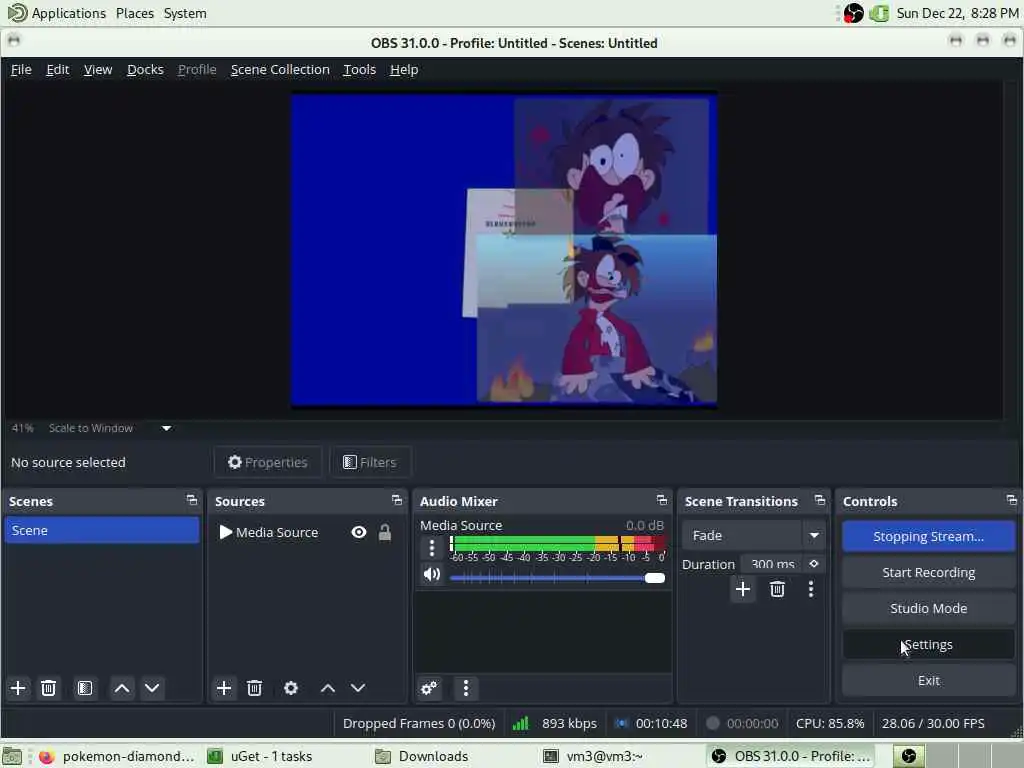Open source properties gear in Sources dock

click(291, 688)
